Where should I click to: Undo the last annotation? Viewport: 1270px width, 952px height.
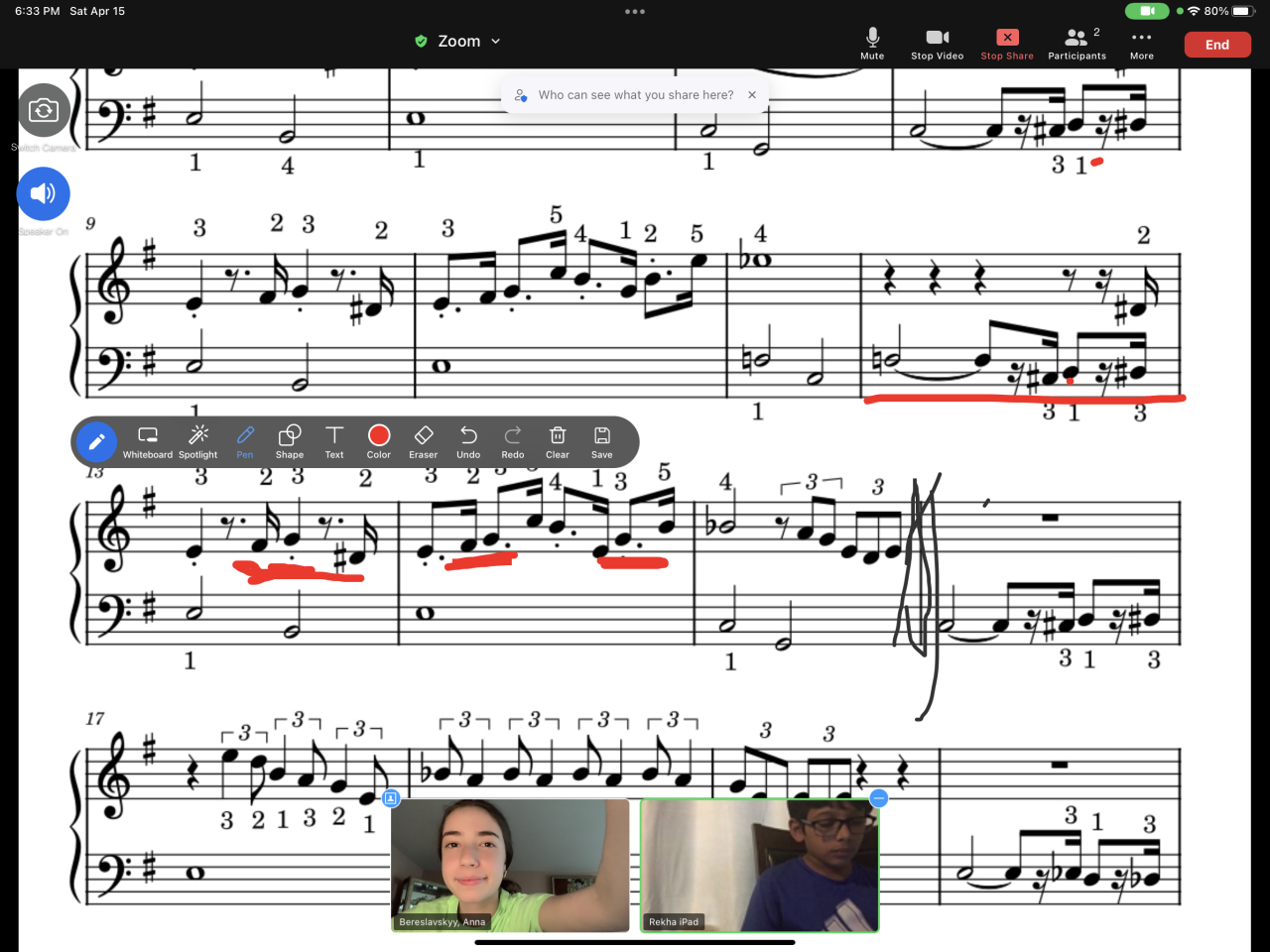tap(468, 442)
